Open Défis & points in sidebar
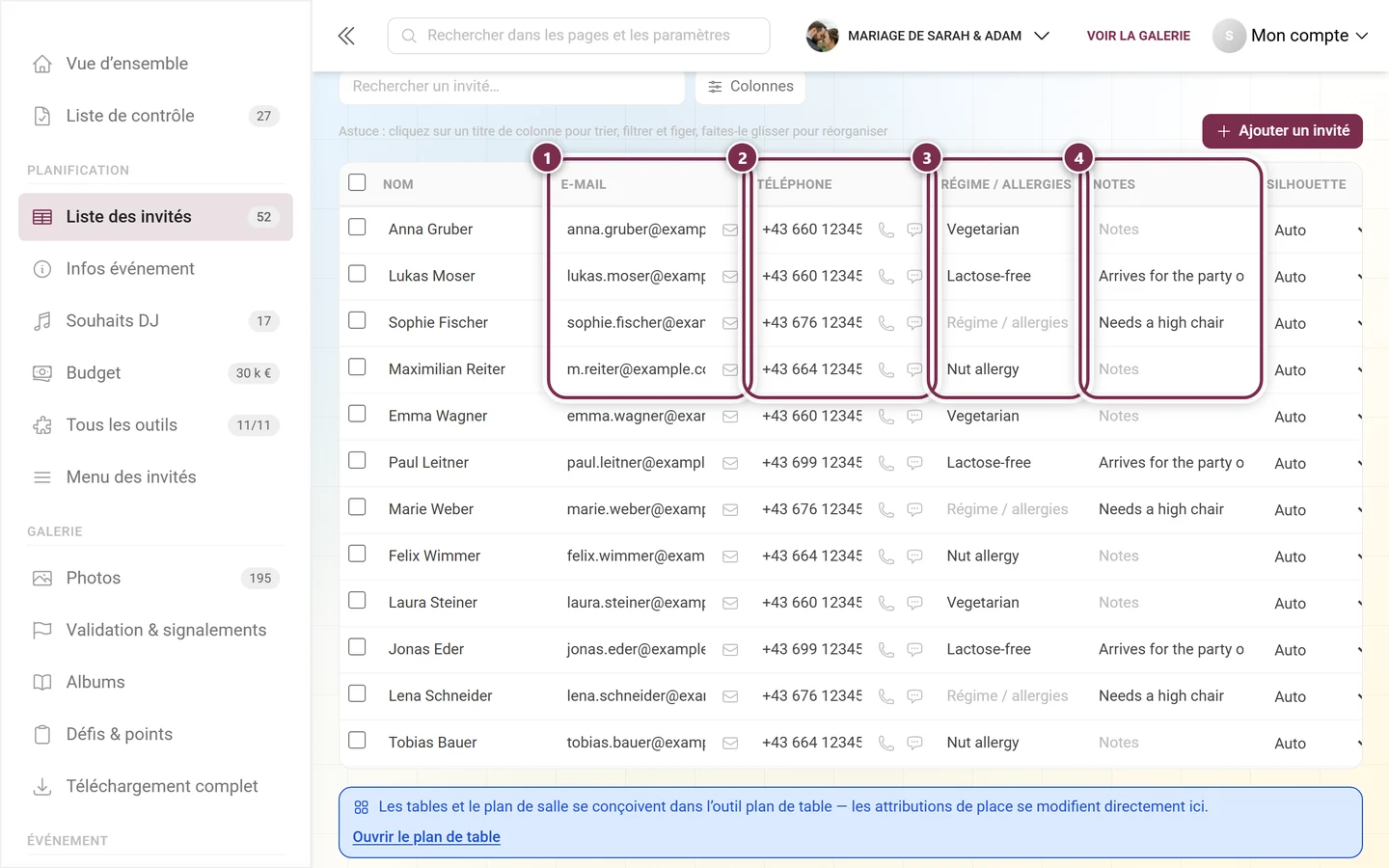 point(155,735)
